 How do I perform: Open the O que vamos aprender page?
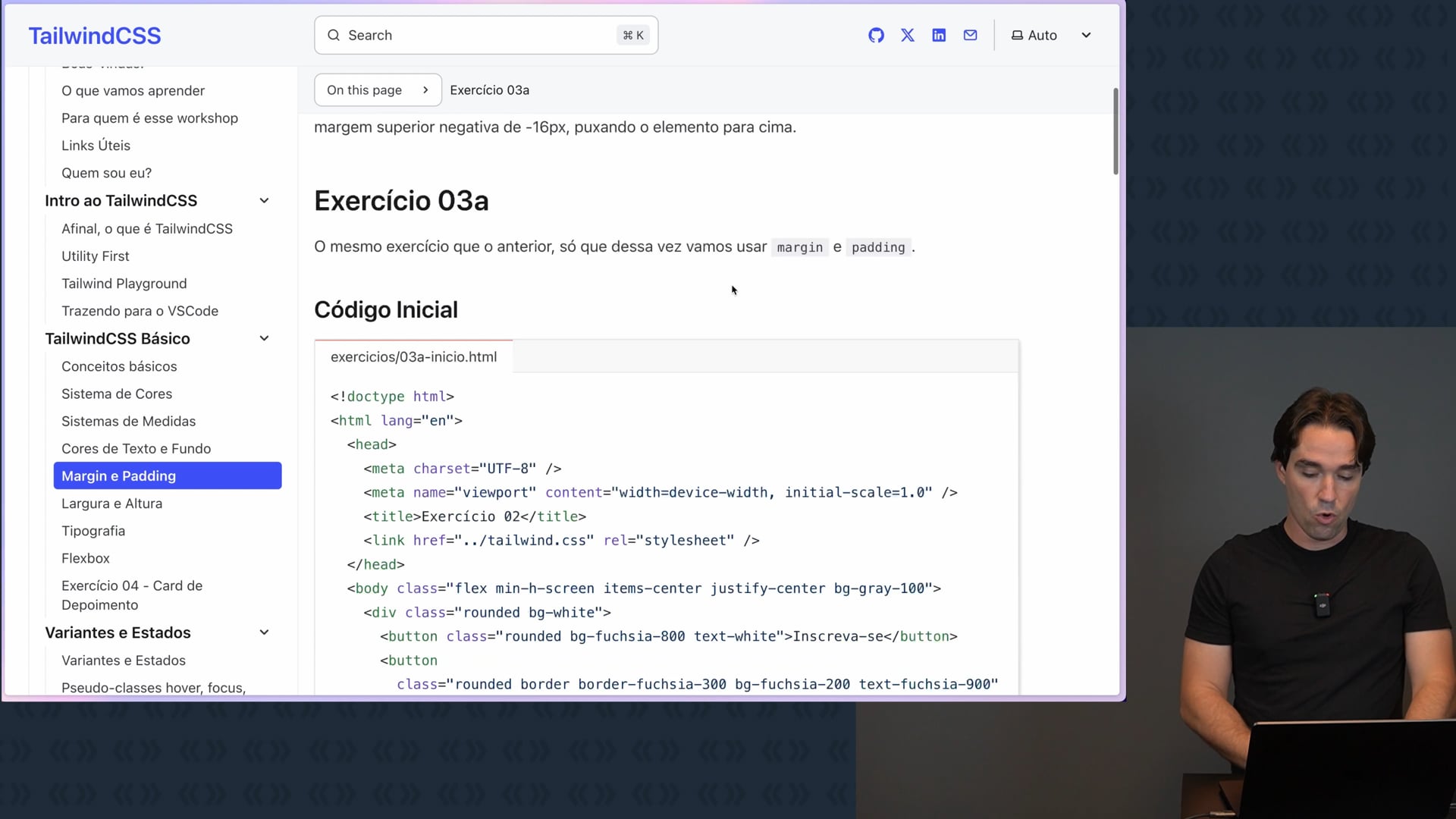tap(133, 91)
